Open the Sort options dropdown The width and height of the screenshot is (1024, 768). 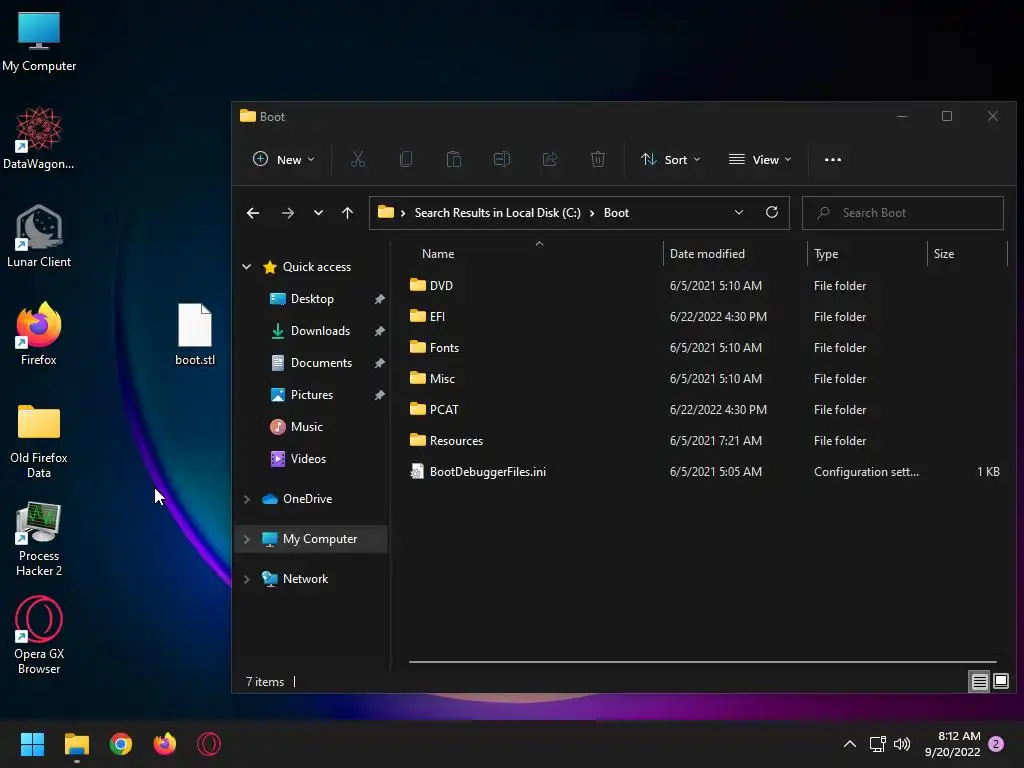[x=671, y=159]
